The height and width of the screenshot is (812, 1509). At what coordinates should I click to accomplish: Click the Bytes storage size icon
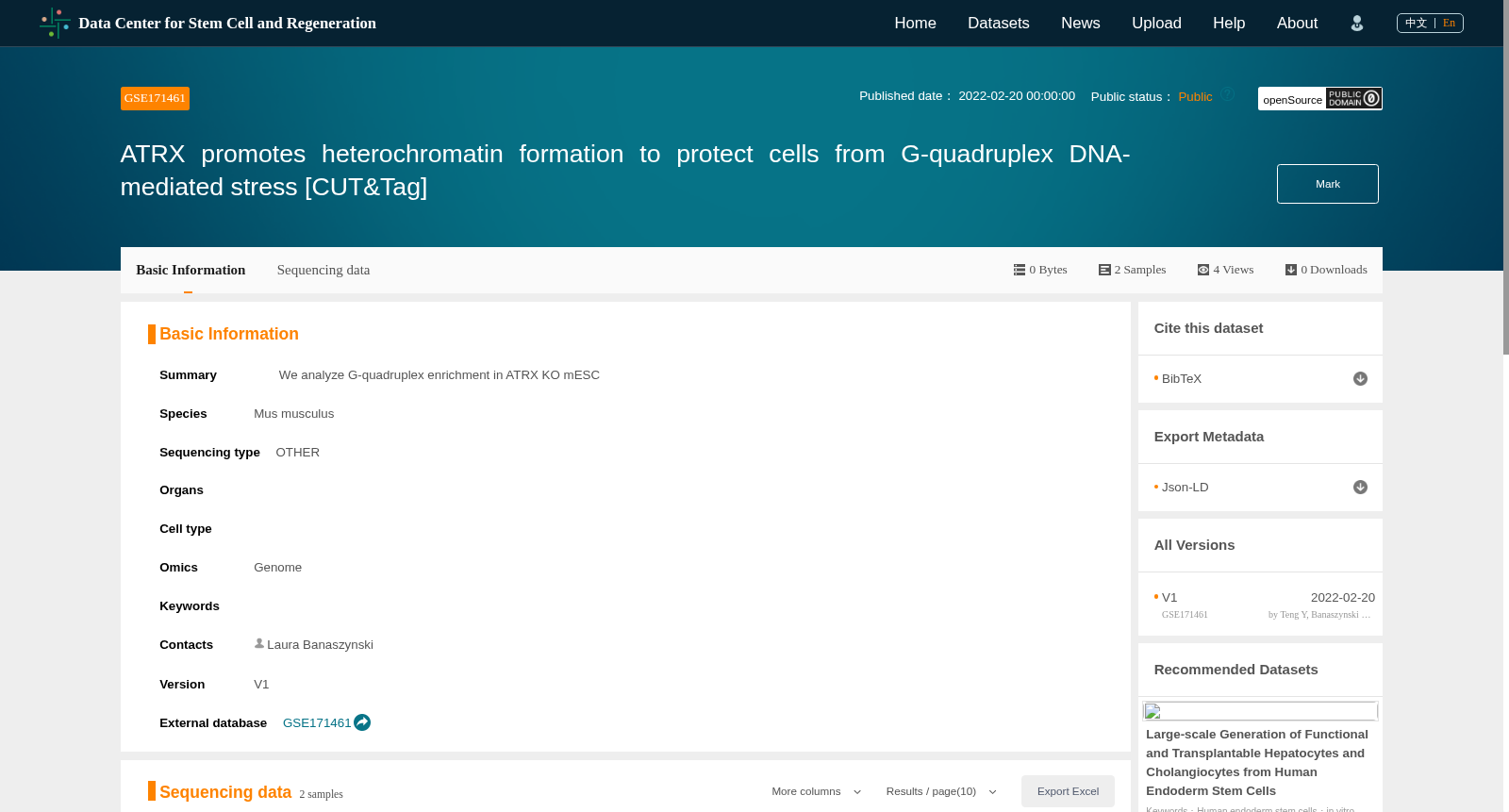pyautogui.click(x=1020, y=270)
